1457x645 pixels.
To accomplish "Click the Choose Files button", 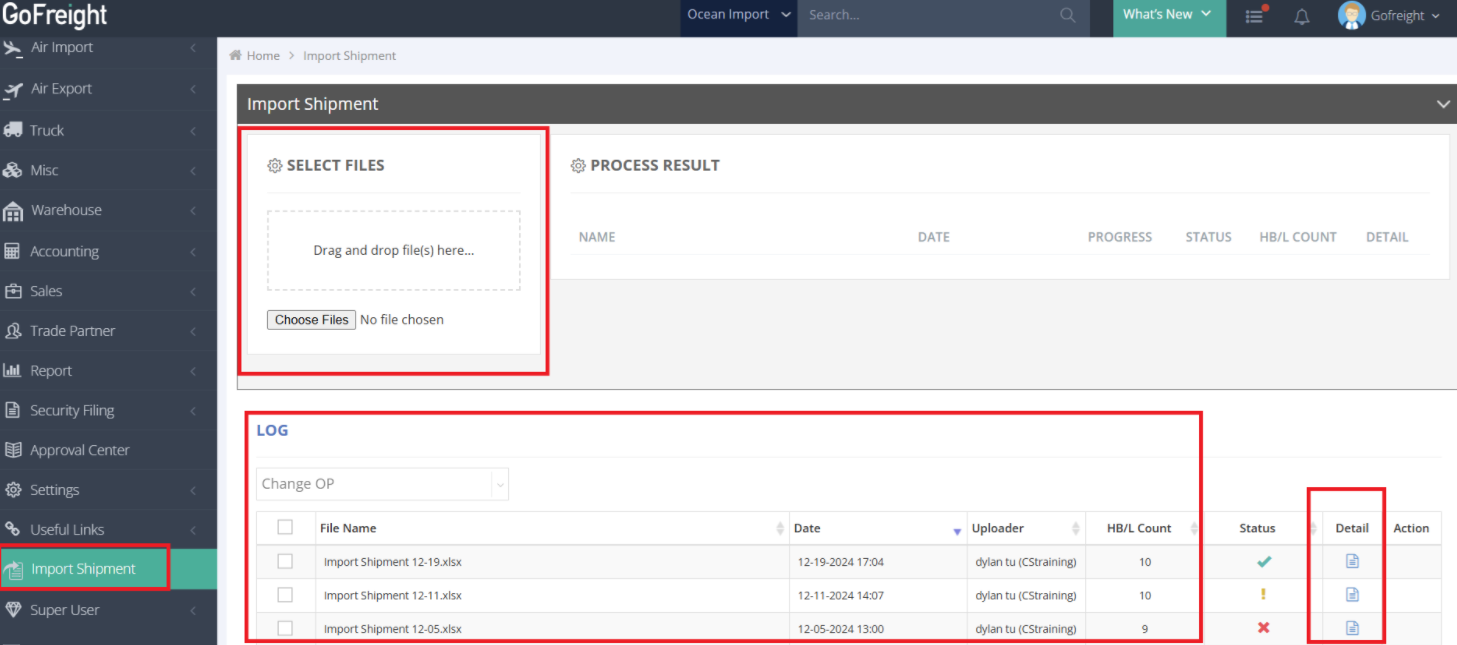I will pyautogui.click(x=311, y=319).
